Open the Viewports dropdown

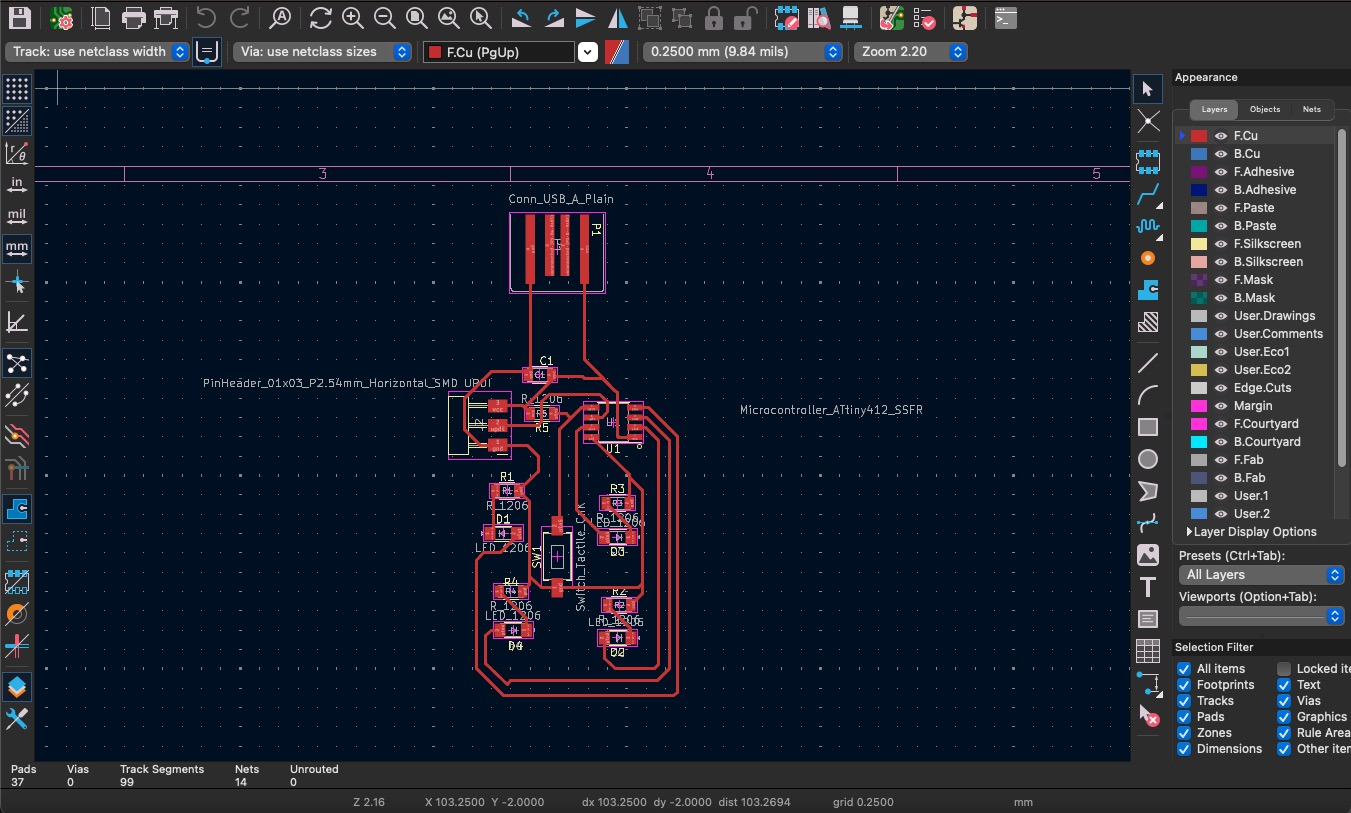1261,616
